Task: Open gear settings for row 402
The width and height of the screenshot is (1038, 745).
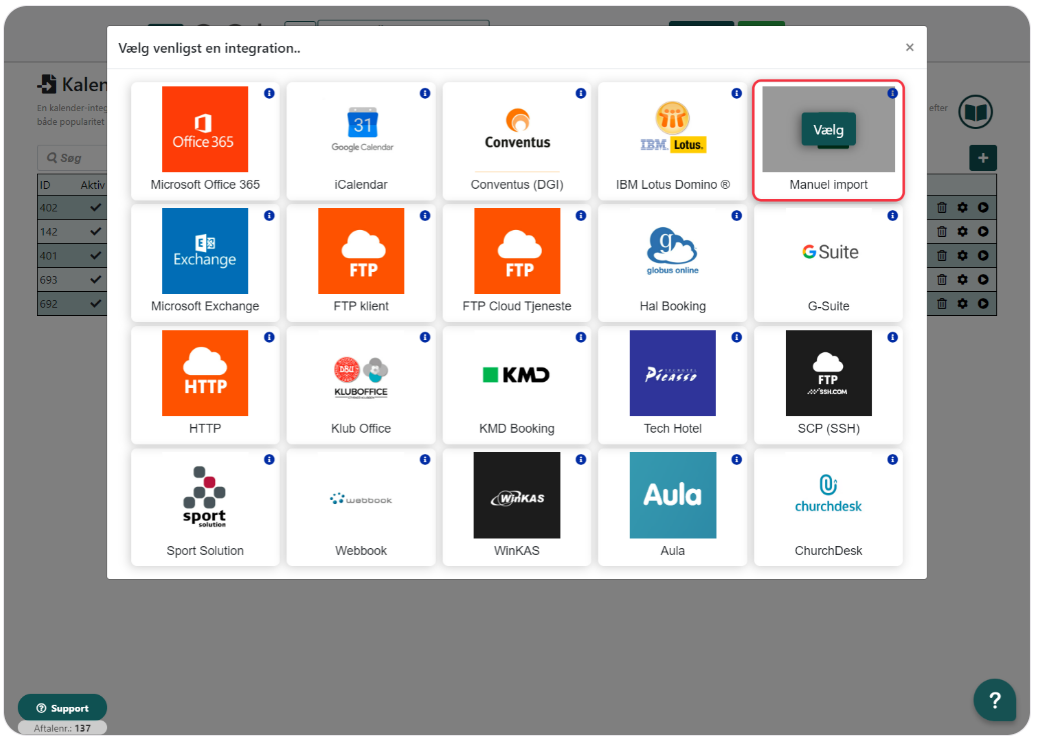Action: point(963,207)
